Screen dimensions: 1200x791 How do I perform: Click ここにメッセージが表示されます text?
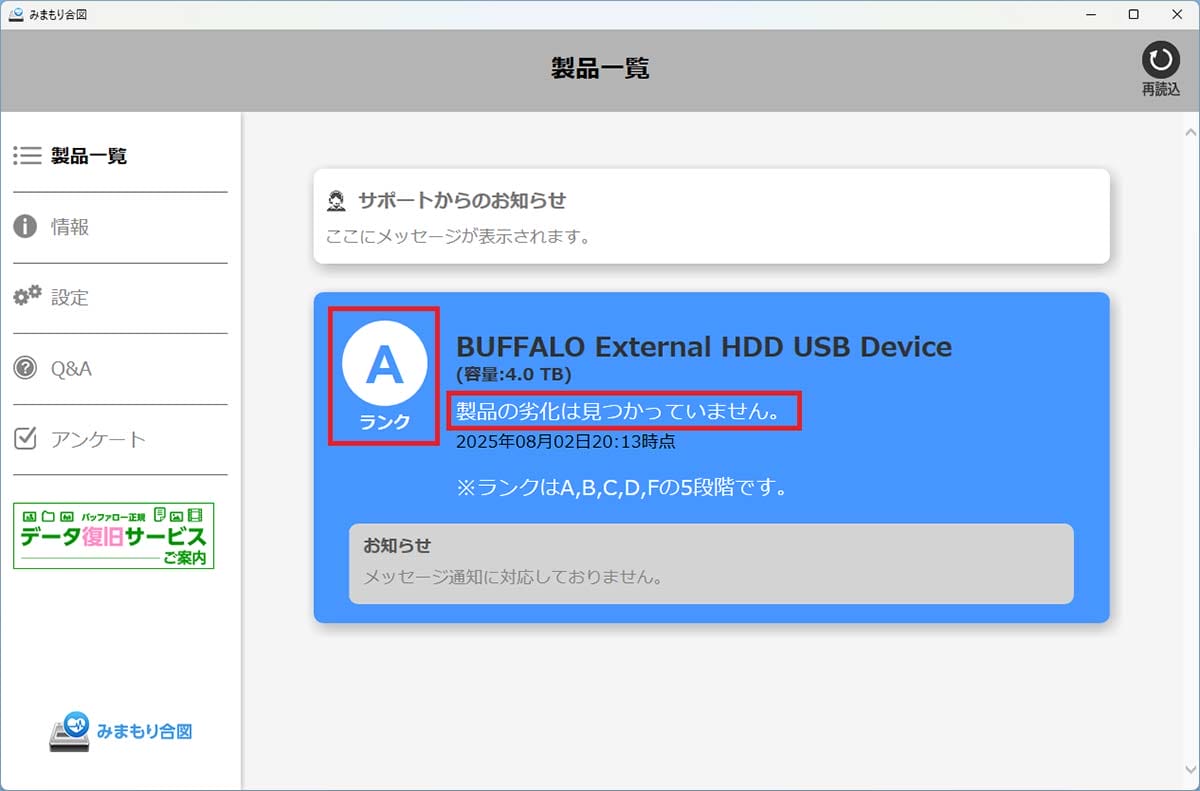[x=458, y=237]
